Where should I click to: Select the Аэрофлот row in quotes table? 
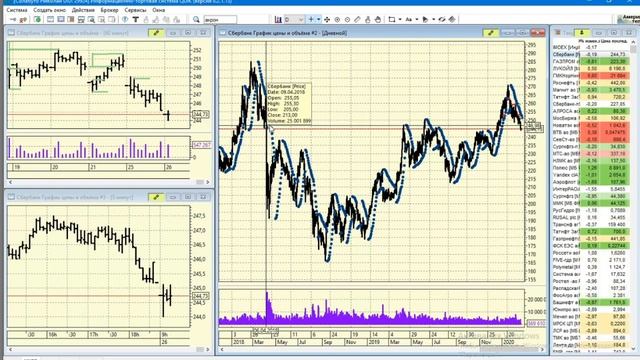591,182
